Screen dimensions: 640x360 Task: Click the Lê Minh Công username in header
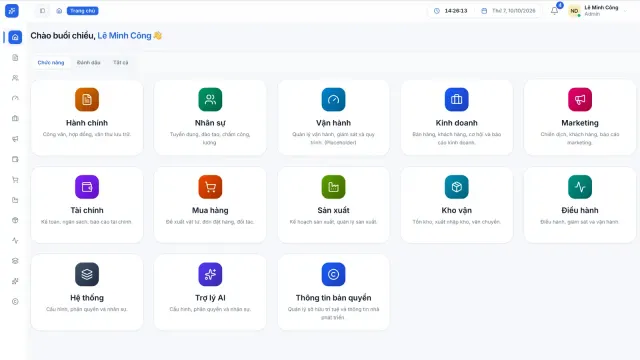[x=601, y=7]
